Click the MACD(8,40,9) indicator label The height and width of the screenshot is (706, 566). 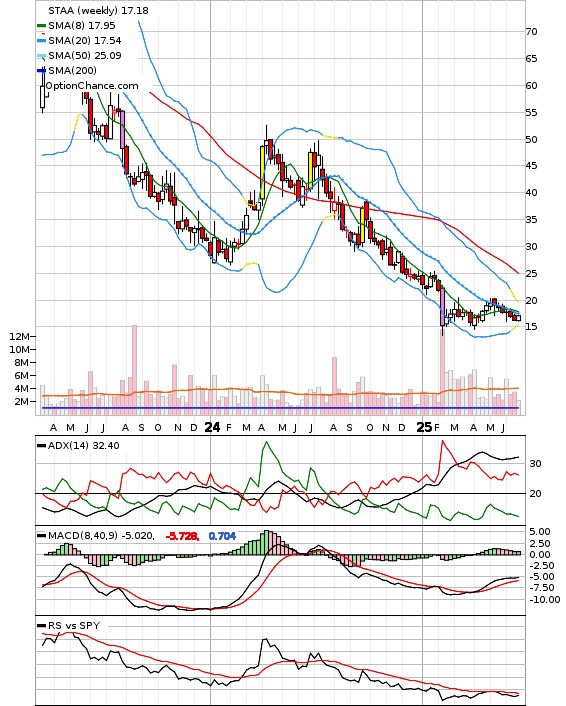coord(101,536)
